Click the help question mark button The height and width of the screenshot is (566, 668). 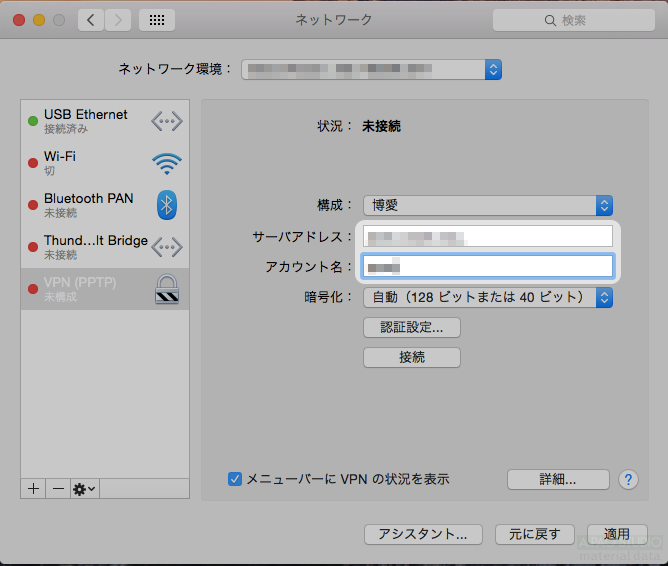tap(628, 479)
